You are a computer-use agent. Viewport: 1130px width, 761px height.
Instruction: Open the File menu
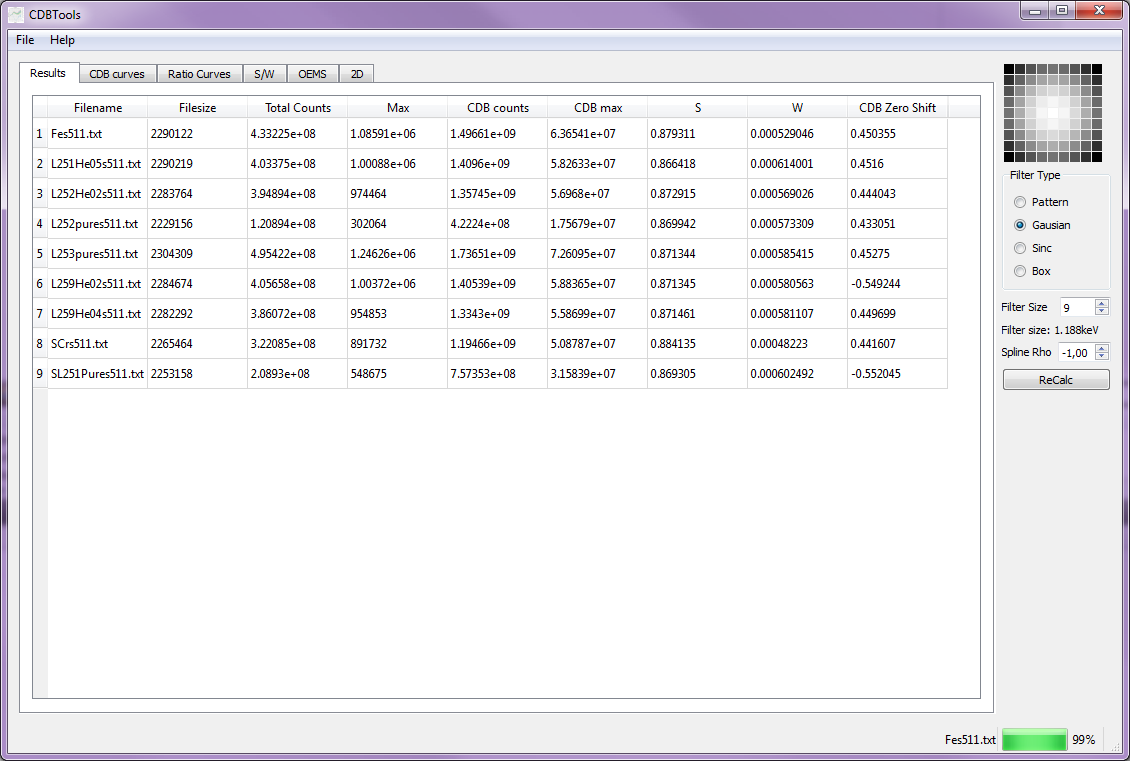click(25, 40)
